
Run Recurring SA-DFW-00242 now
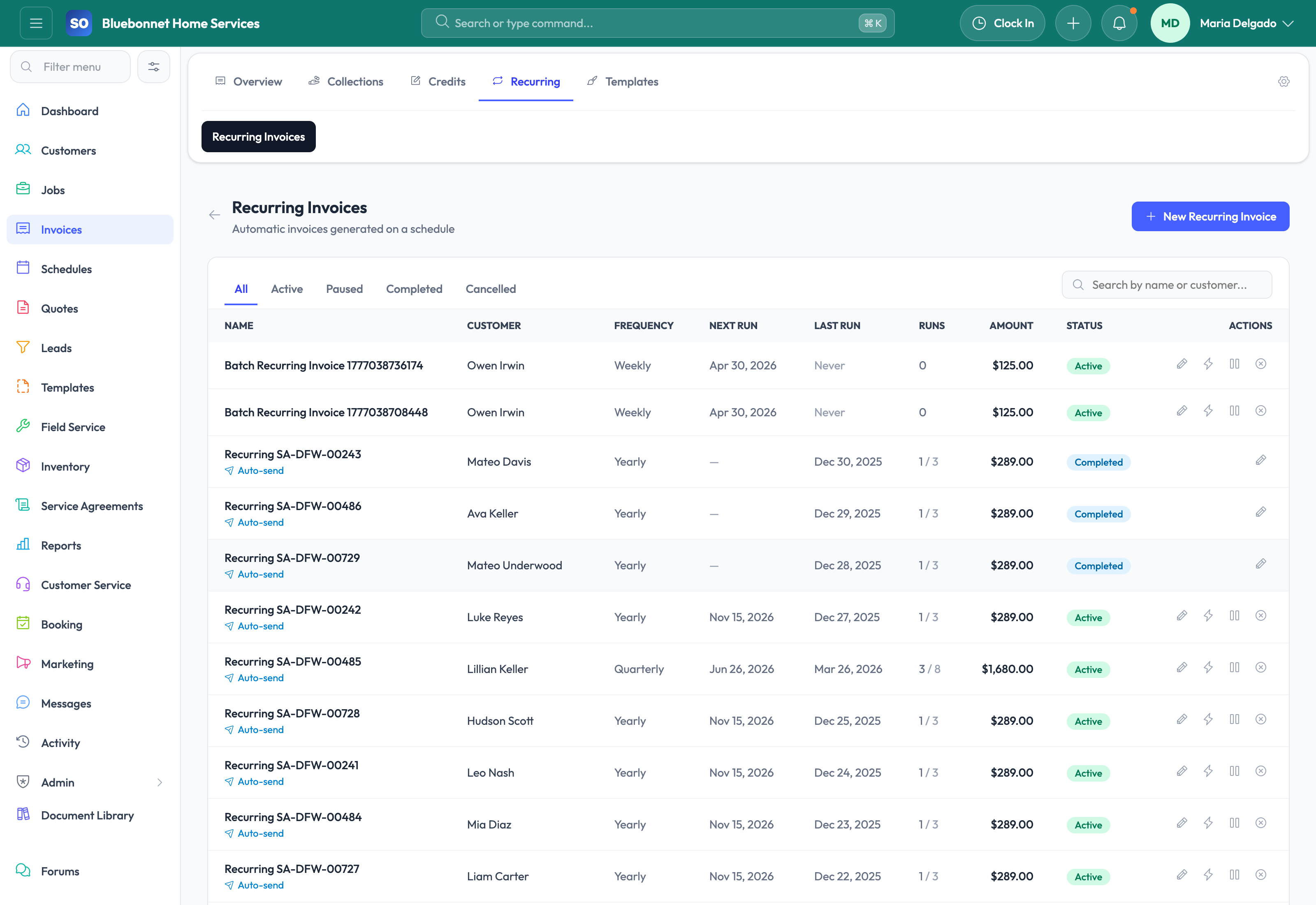coord(1208,616)
